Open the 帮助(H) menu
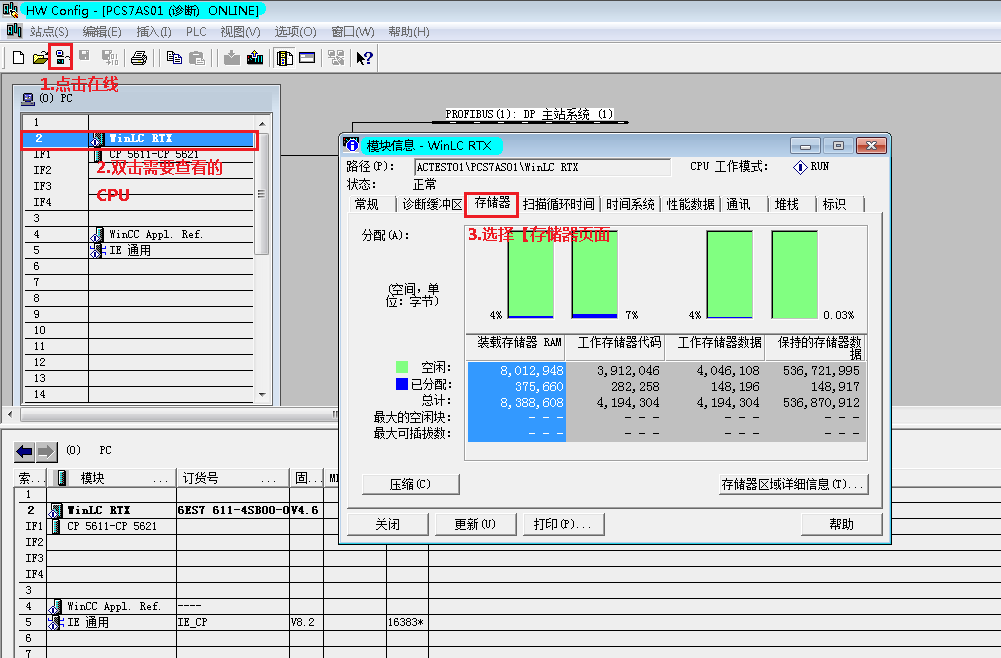The image size is (1001, 658). (409, 31)
